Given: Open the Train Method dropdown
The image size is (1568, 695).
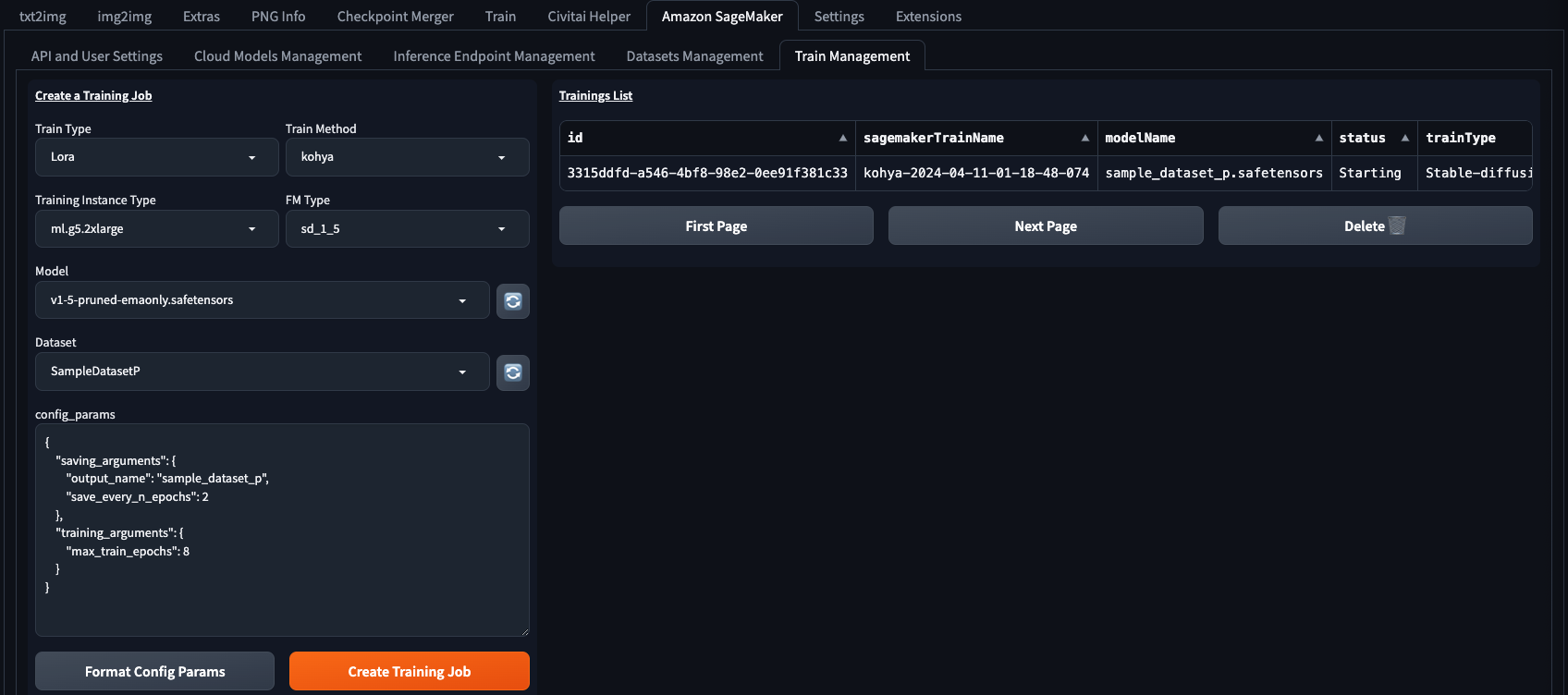Looking at the screenshot, I should (407, 157).
